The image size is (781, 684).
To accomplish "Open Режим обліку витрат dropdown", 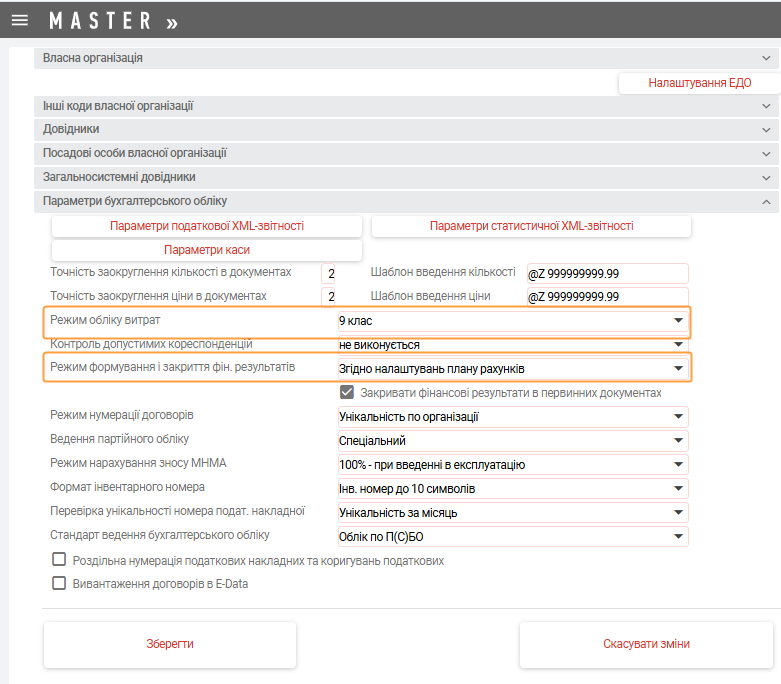I will coord(513,321).
